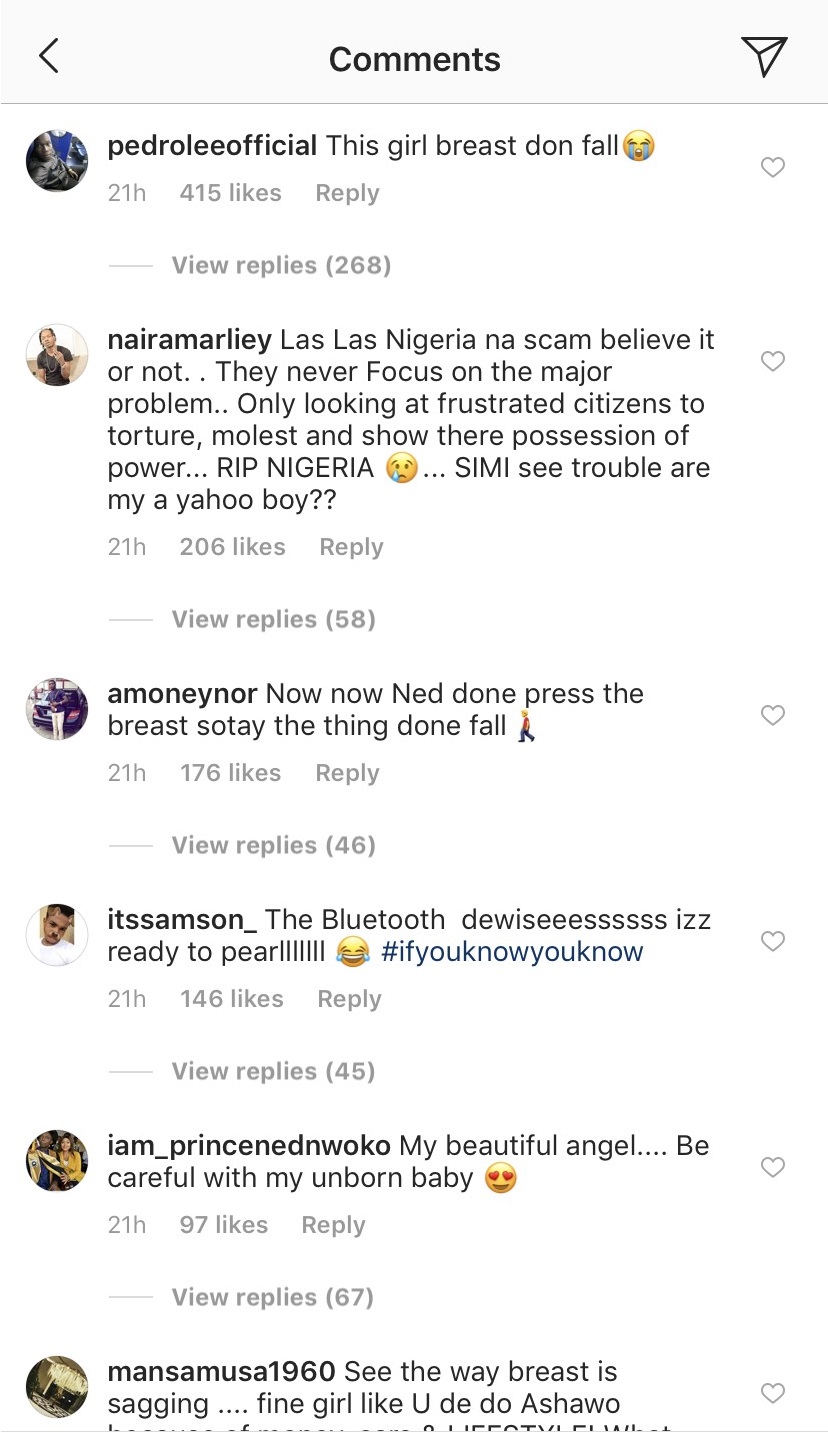
Task: Open nairamarliey's profile avatar
Action: coord(57,354)
